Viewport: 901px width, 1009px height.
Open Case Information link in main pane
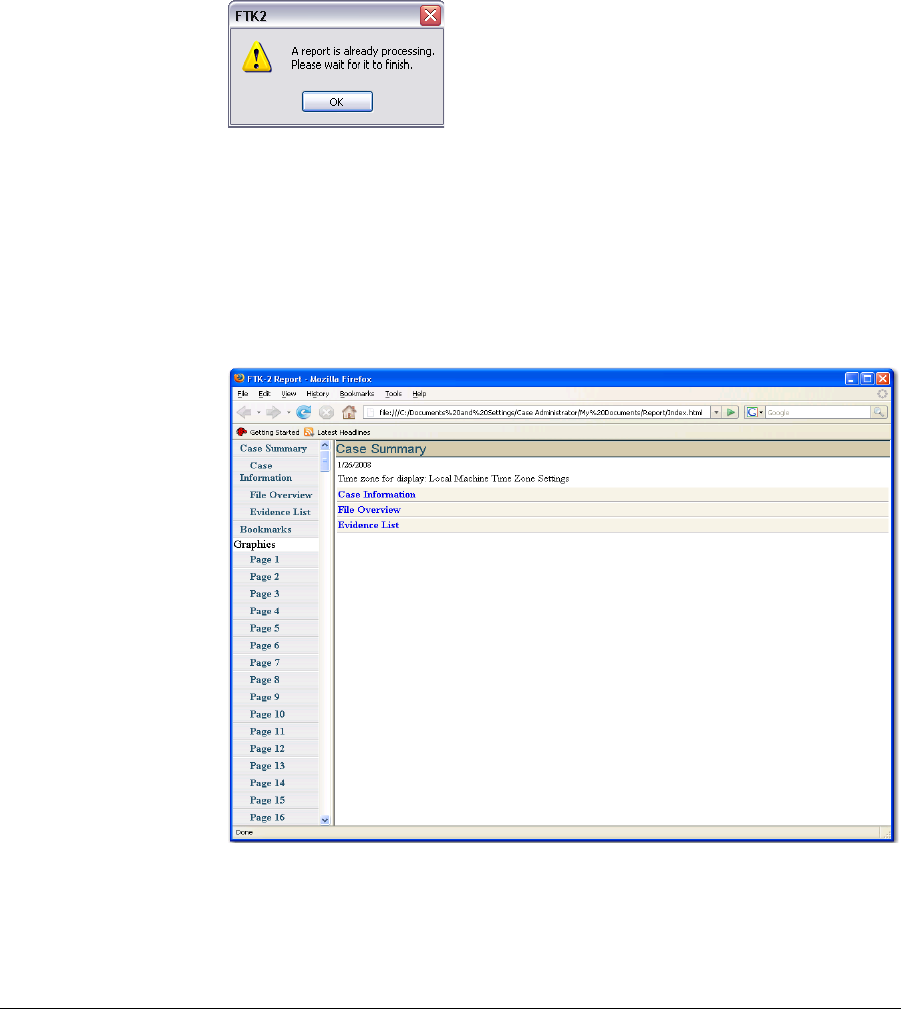click(x=376, y=495)
